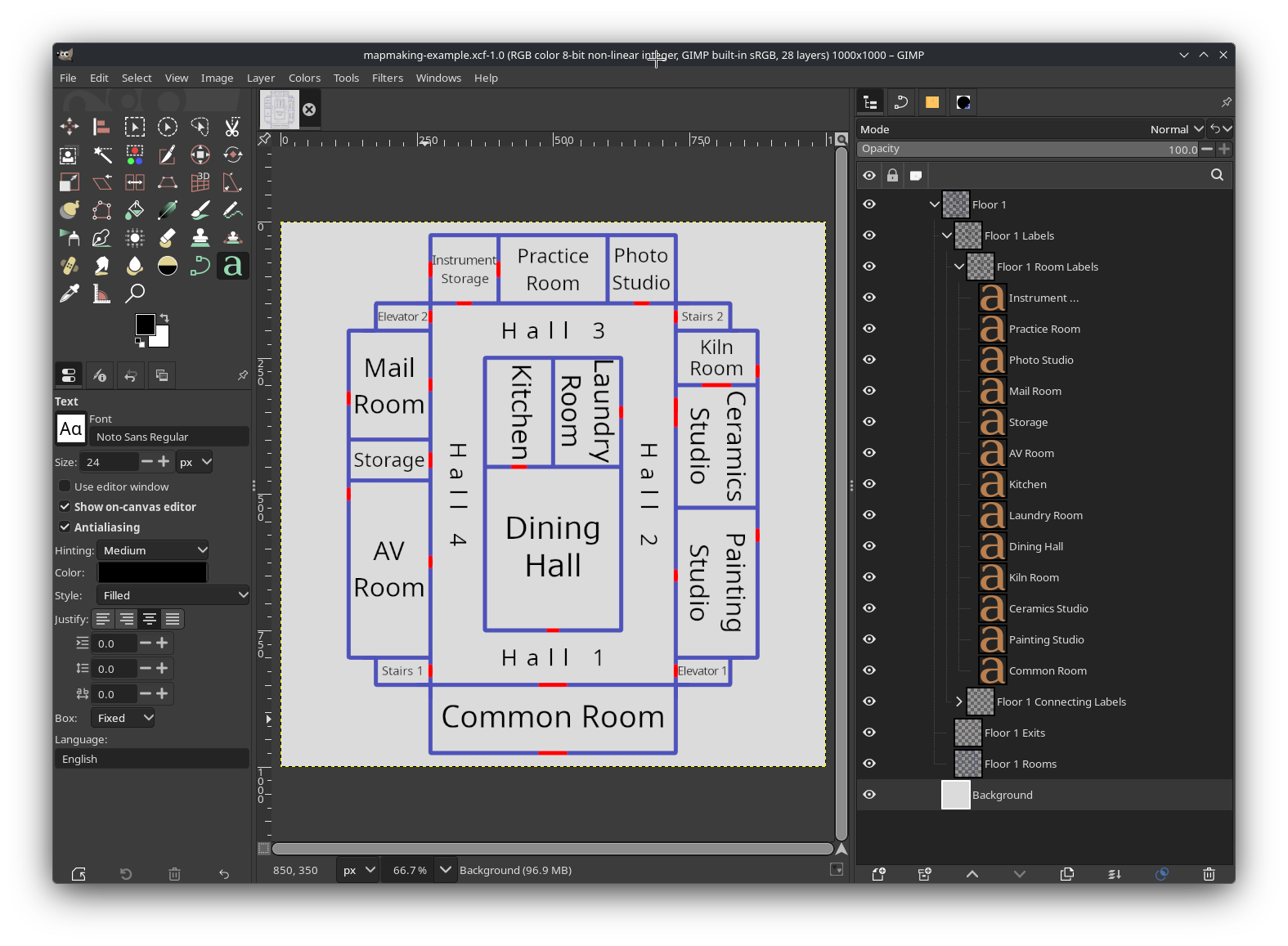Image resolution: width=1288 pixels, height=946 pixels.
Task: Select the Eraser tool
Action: (168, 238)
